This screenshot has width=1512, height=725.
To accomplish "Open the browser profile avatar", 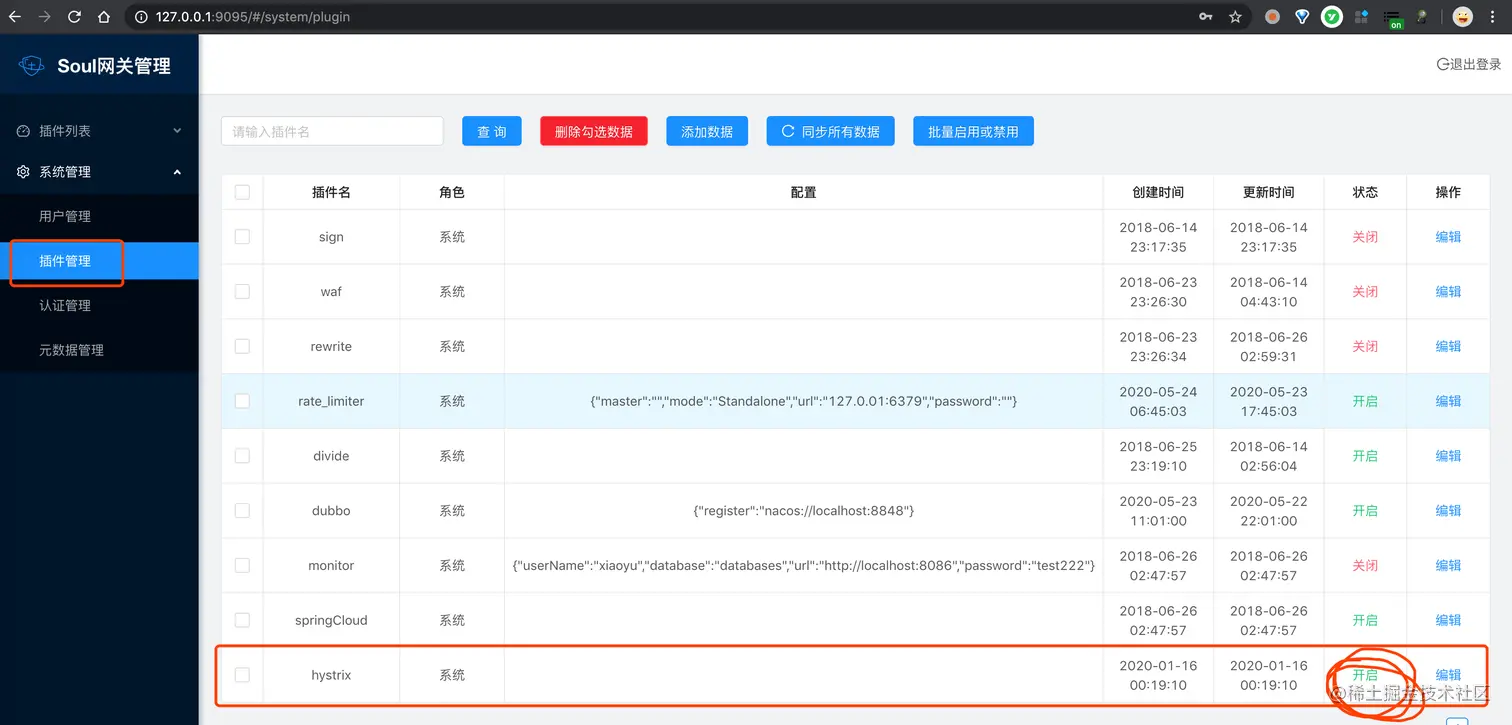I will point(1462,17).
